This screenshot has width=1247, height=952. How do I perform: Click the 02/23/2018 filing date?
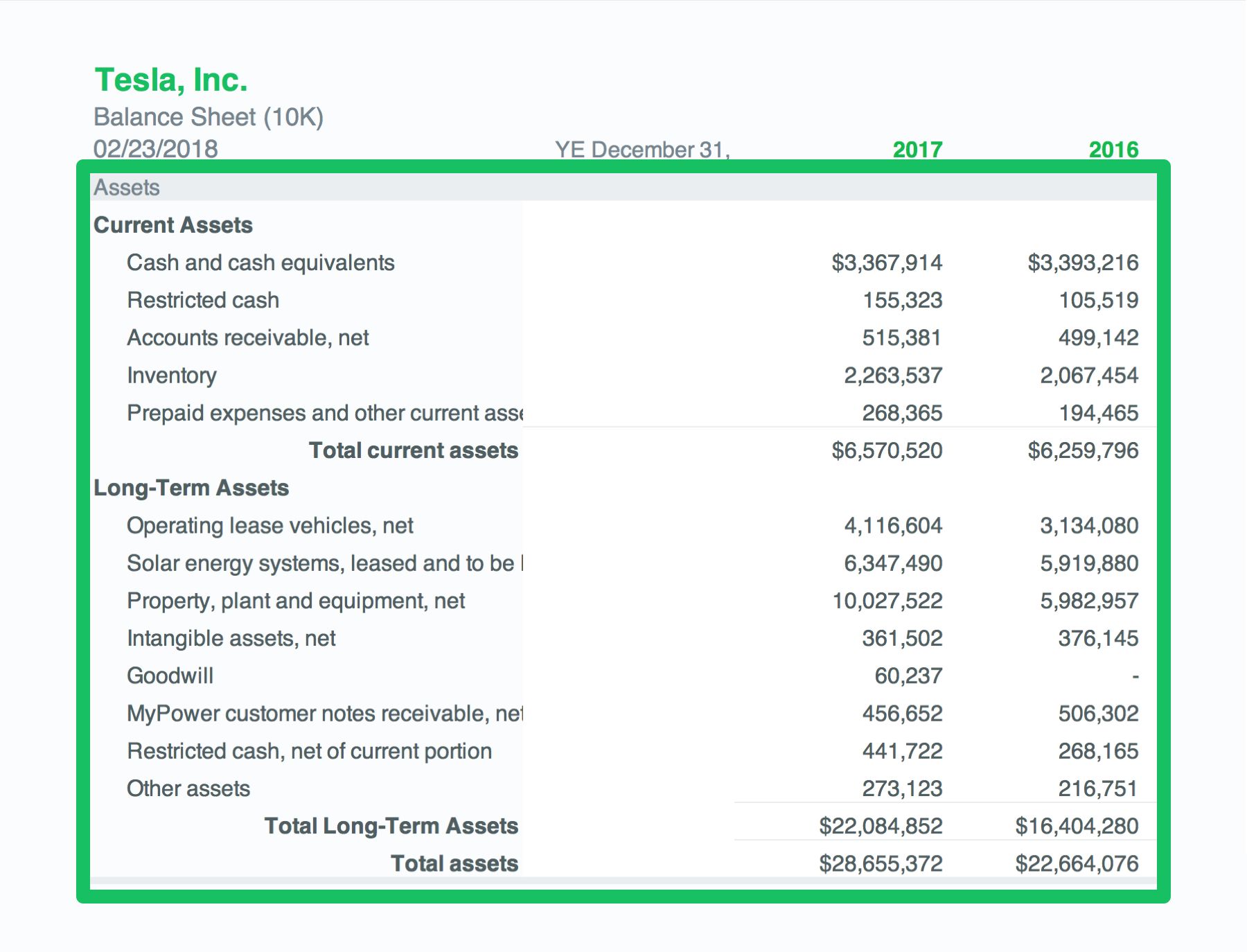point(156,149)
